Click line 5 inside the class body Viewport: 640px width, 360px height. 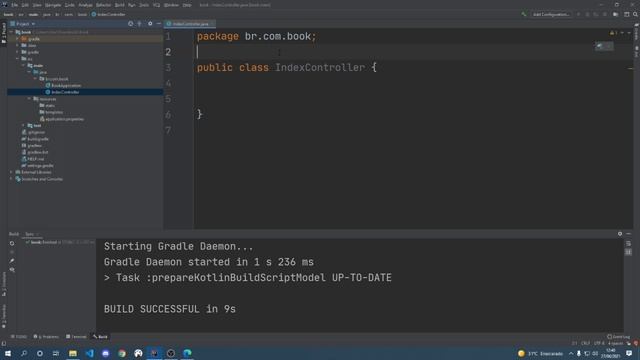412,99
